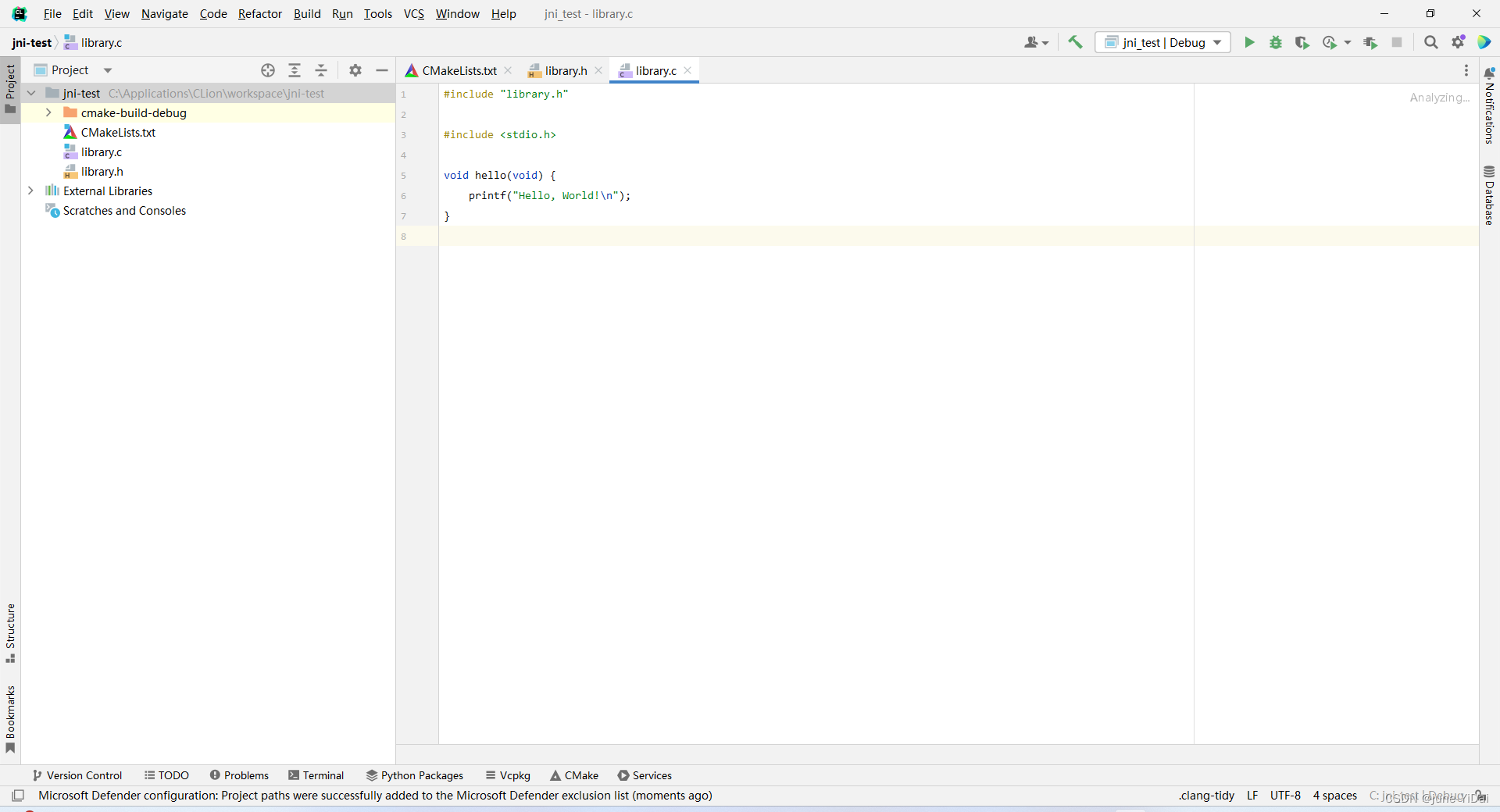Click .clang-tidy status bar widget
This screenshot has height=812, width=1500.
(x=1206, y=796)
